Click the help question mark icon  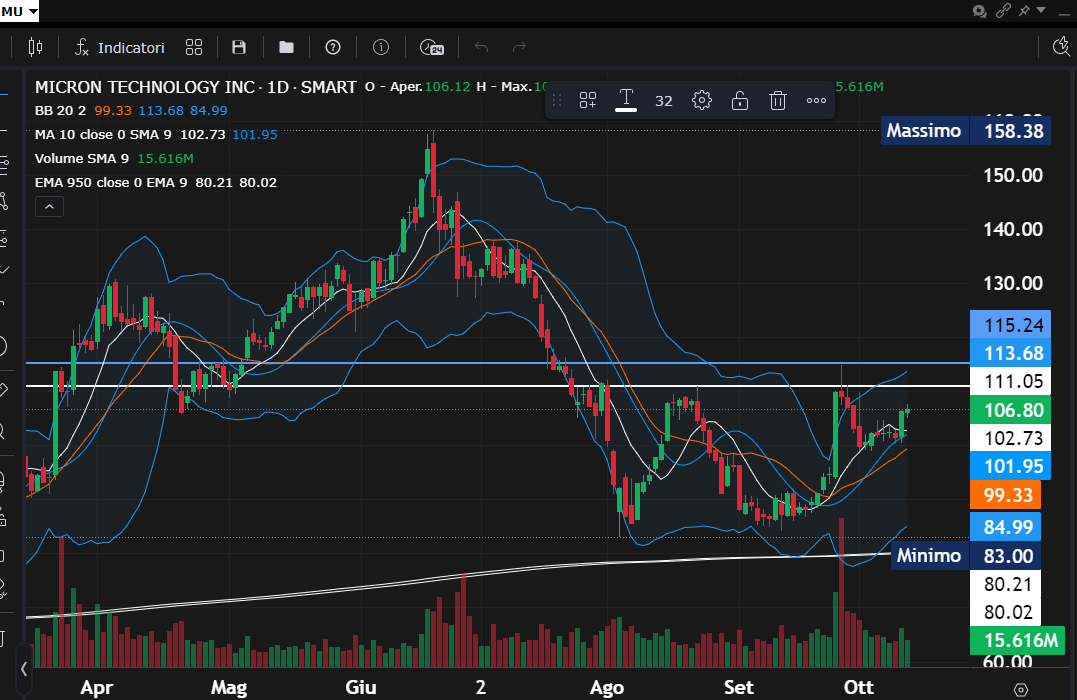[333, 47]
